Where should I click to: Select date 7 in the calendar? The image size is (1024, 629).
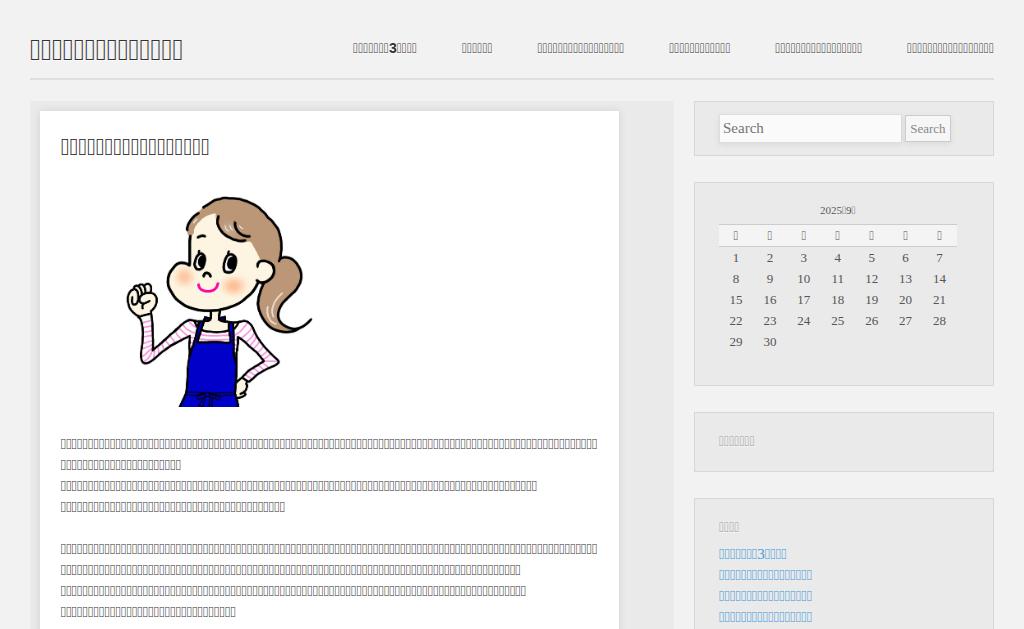click(940, 258)
